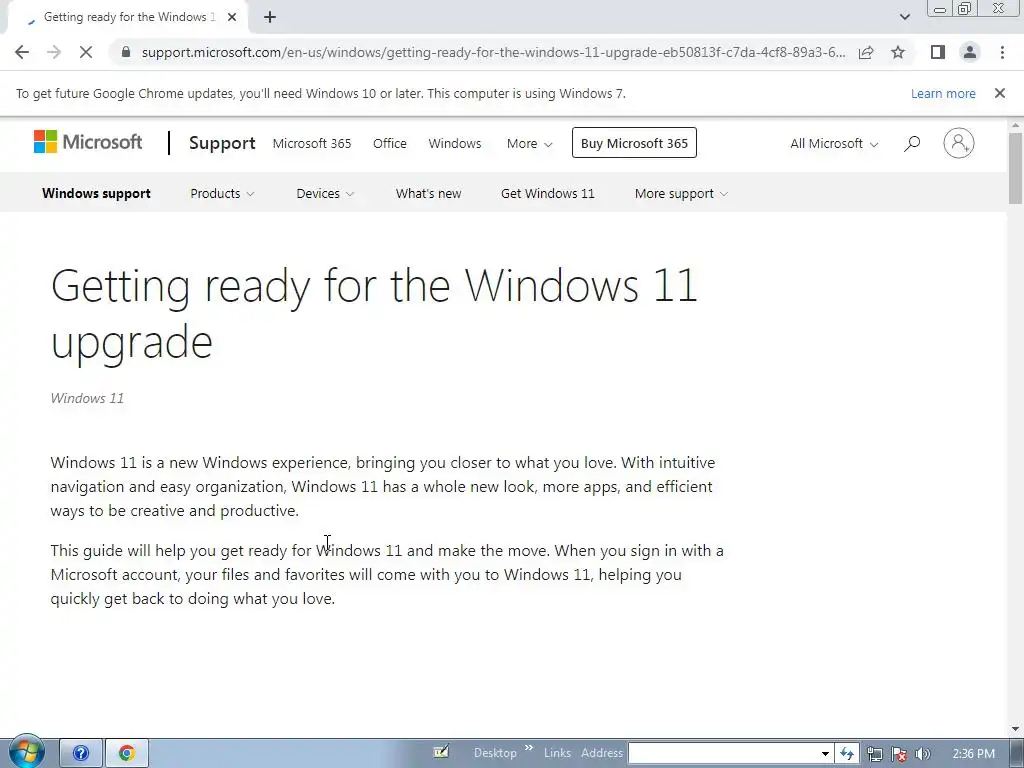Select the browser tab titled Getting ready
The height and width of the screenshot is (768, 1024).
[127, 18]
